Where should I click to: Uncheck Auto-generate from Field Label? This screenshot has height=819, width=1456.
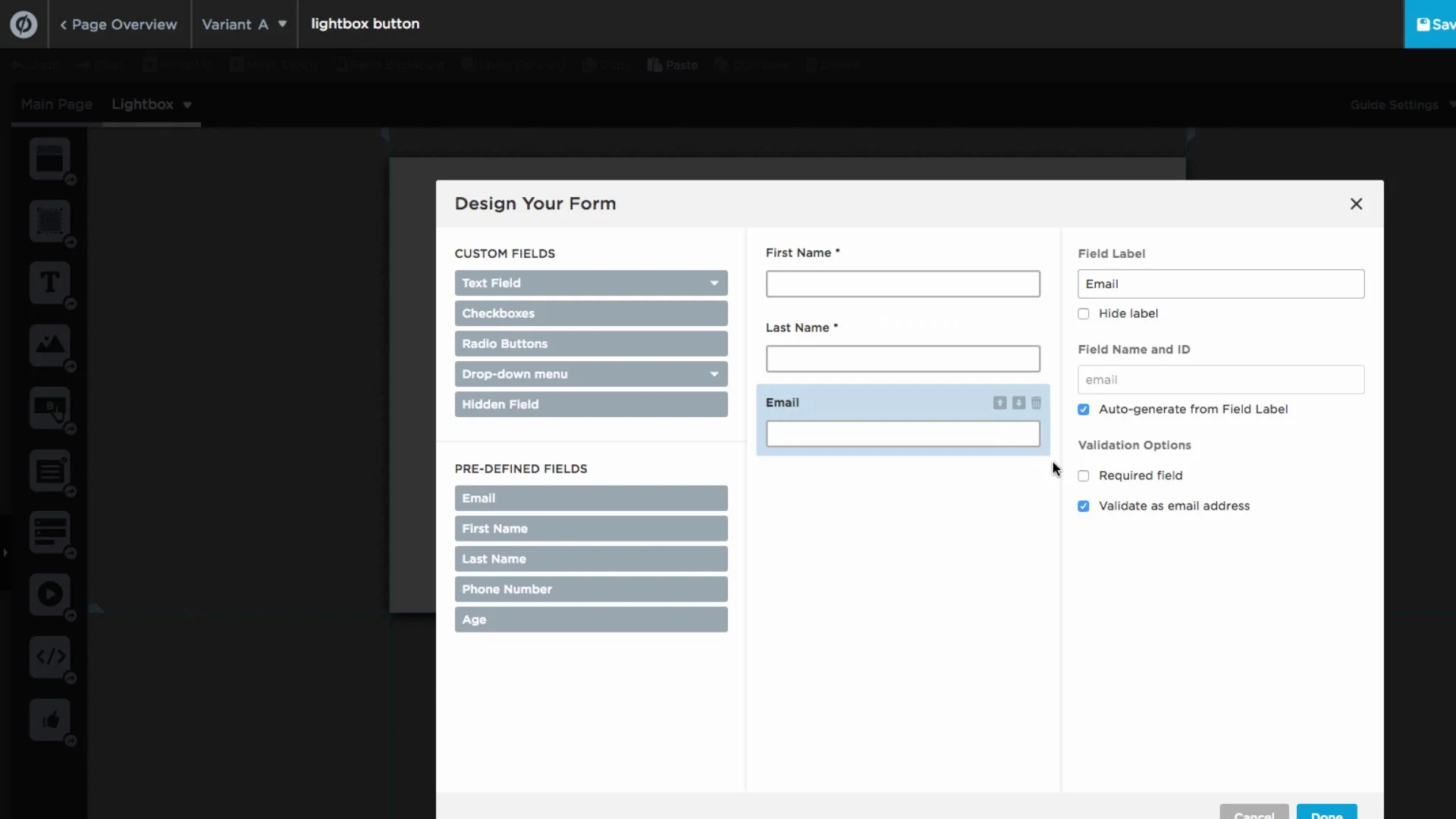[x=1084, y=409]
